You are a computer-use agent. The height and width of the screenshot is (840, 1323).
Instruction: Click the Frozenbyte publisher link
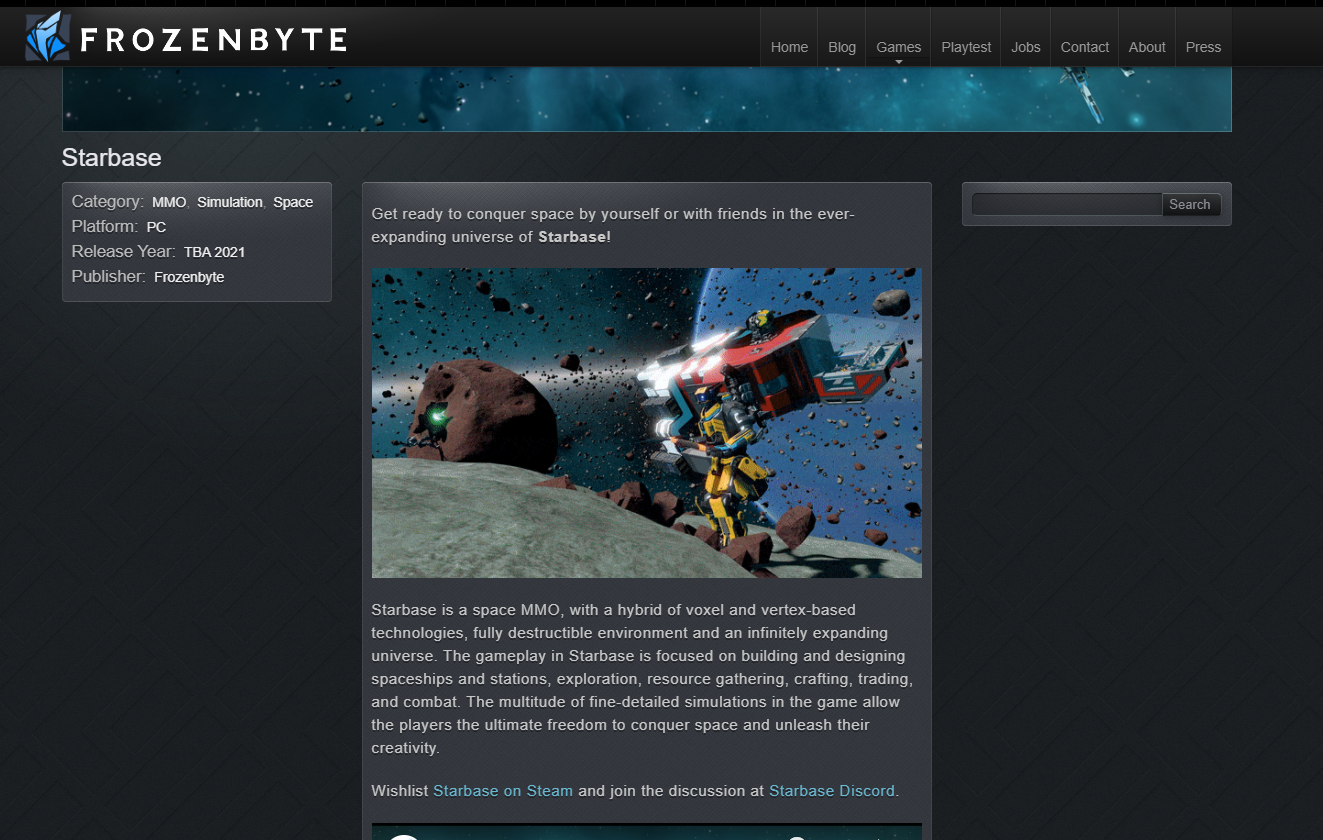pos(189,277)
